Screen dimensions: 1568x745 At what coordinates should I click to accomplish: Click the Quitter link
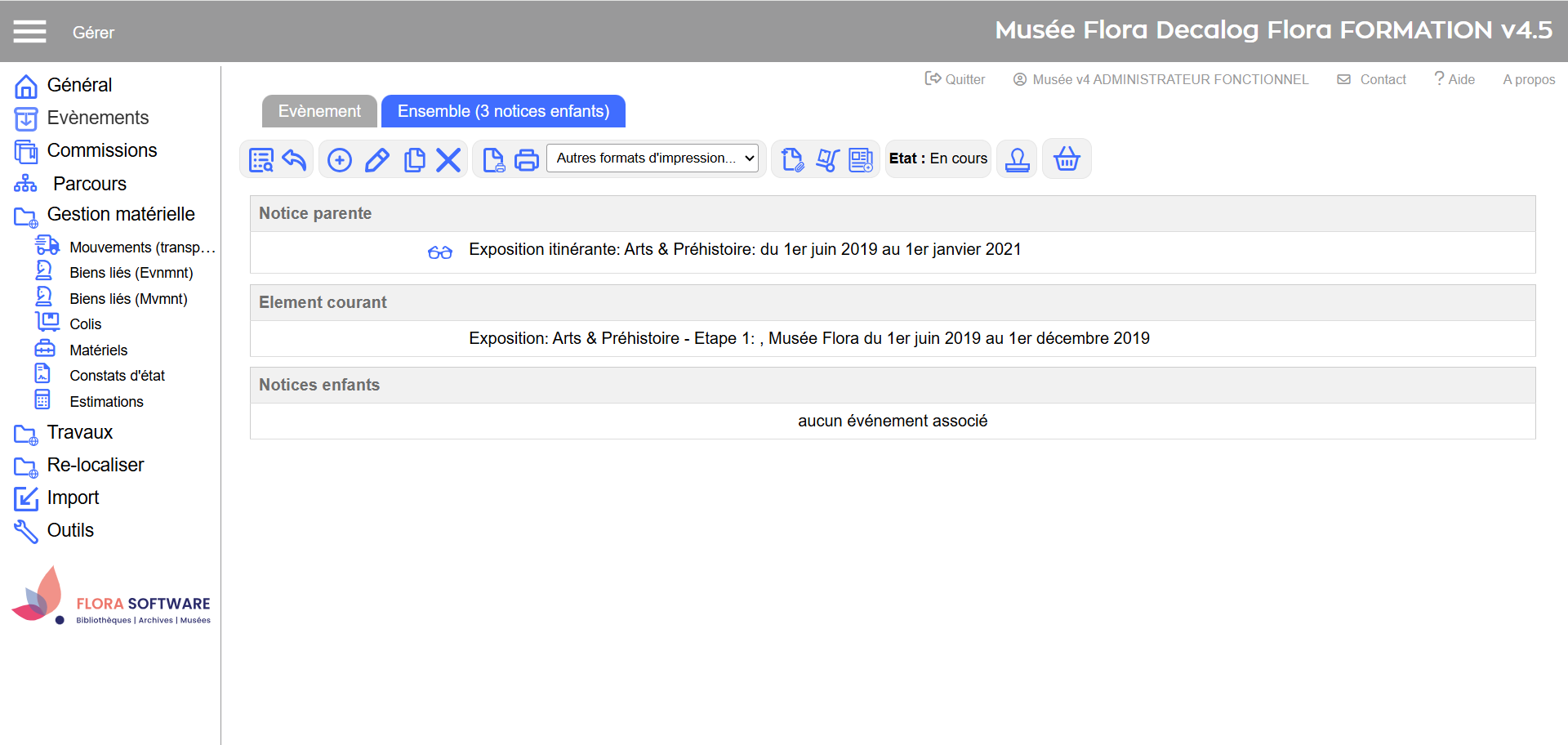pos(955,79)
